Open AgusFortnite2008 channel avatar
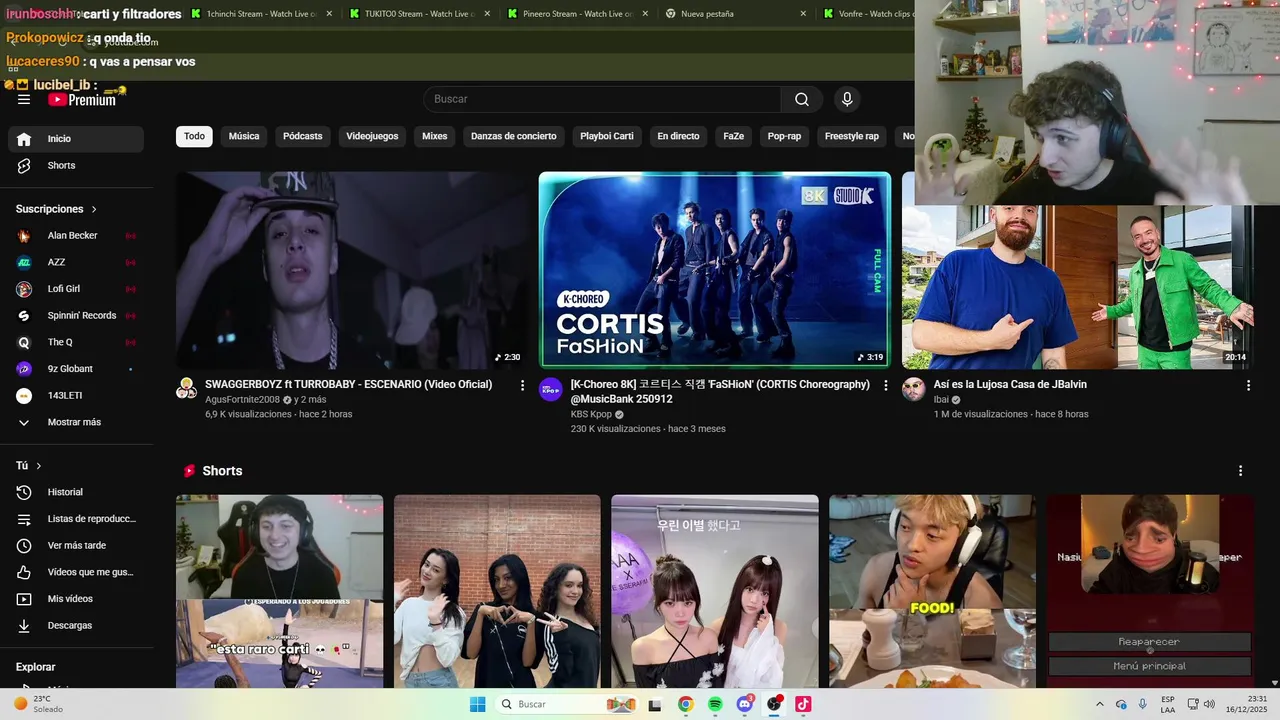This screenshot has height=720, width=1280. 187,389
